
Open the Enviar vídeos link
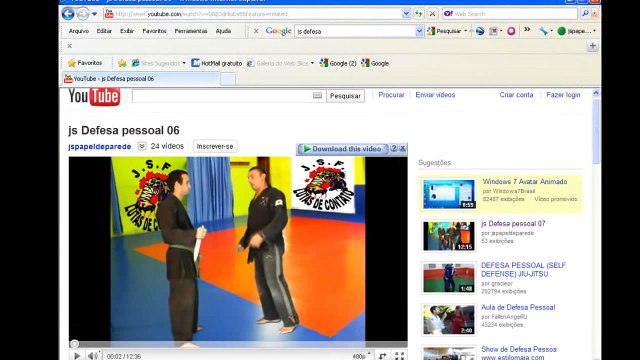point(435,95)
